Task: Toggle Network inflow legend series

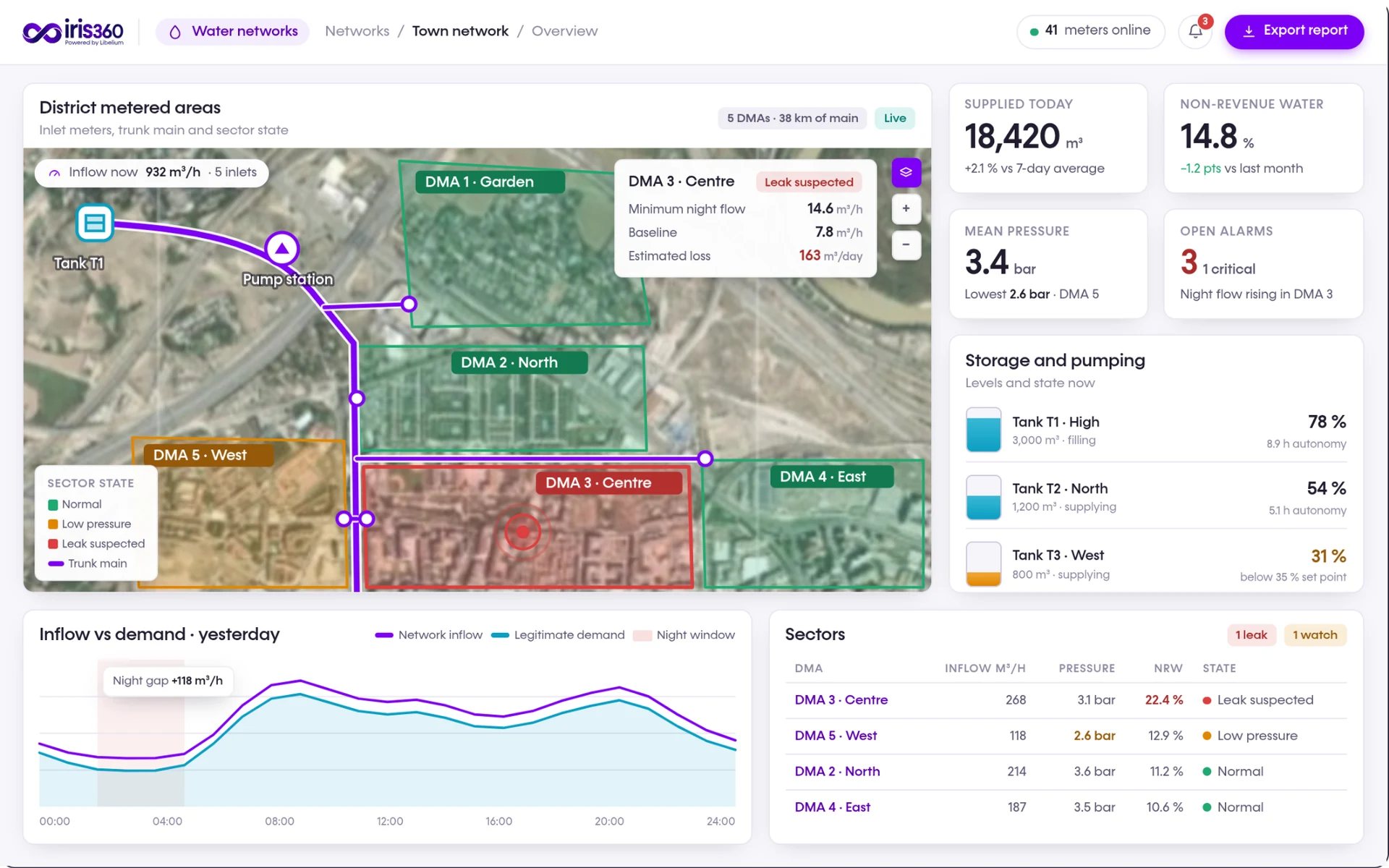Action: (429, 635)
